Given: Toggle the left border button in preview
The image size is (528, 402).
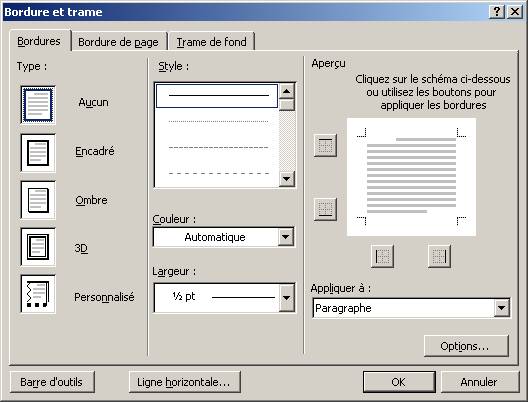Looking at the screenshot, I should [x=382, y=256].
